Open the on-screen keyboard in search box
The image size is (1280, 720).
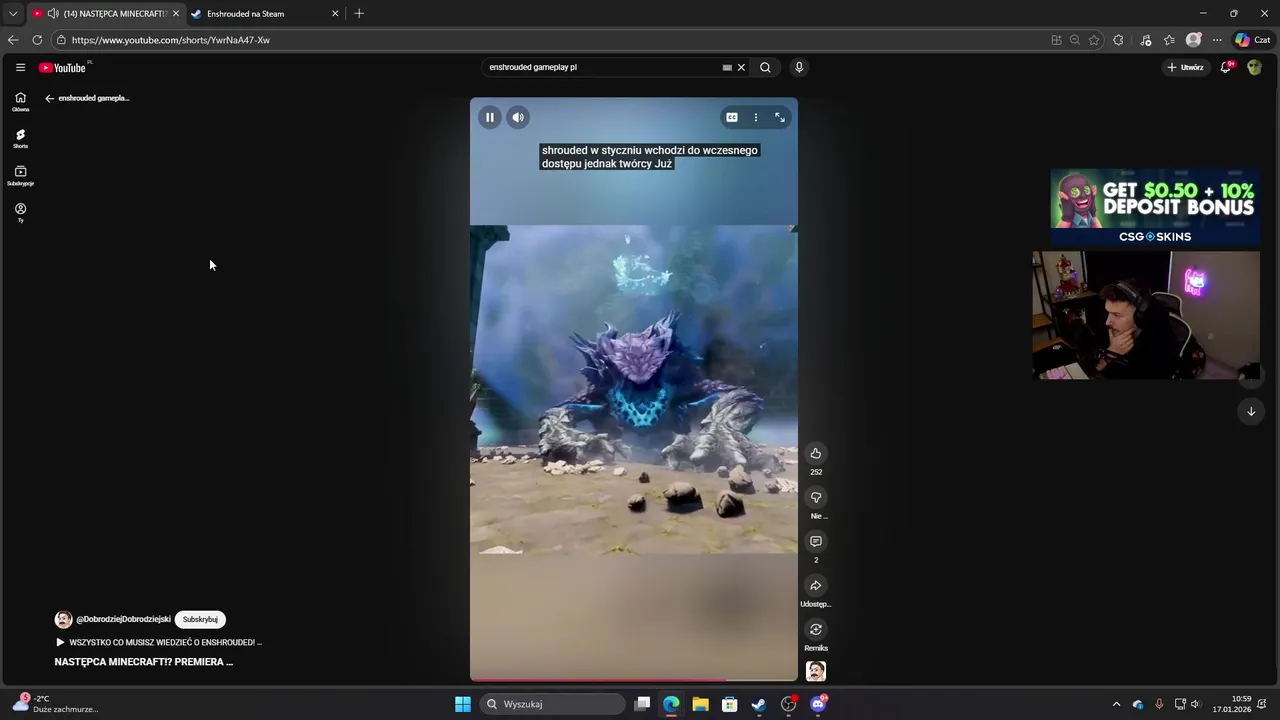pos(727,67)
